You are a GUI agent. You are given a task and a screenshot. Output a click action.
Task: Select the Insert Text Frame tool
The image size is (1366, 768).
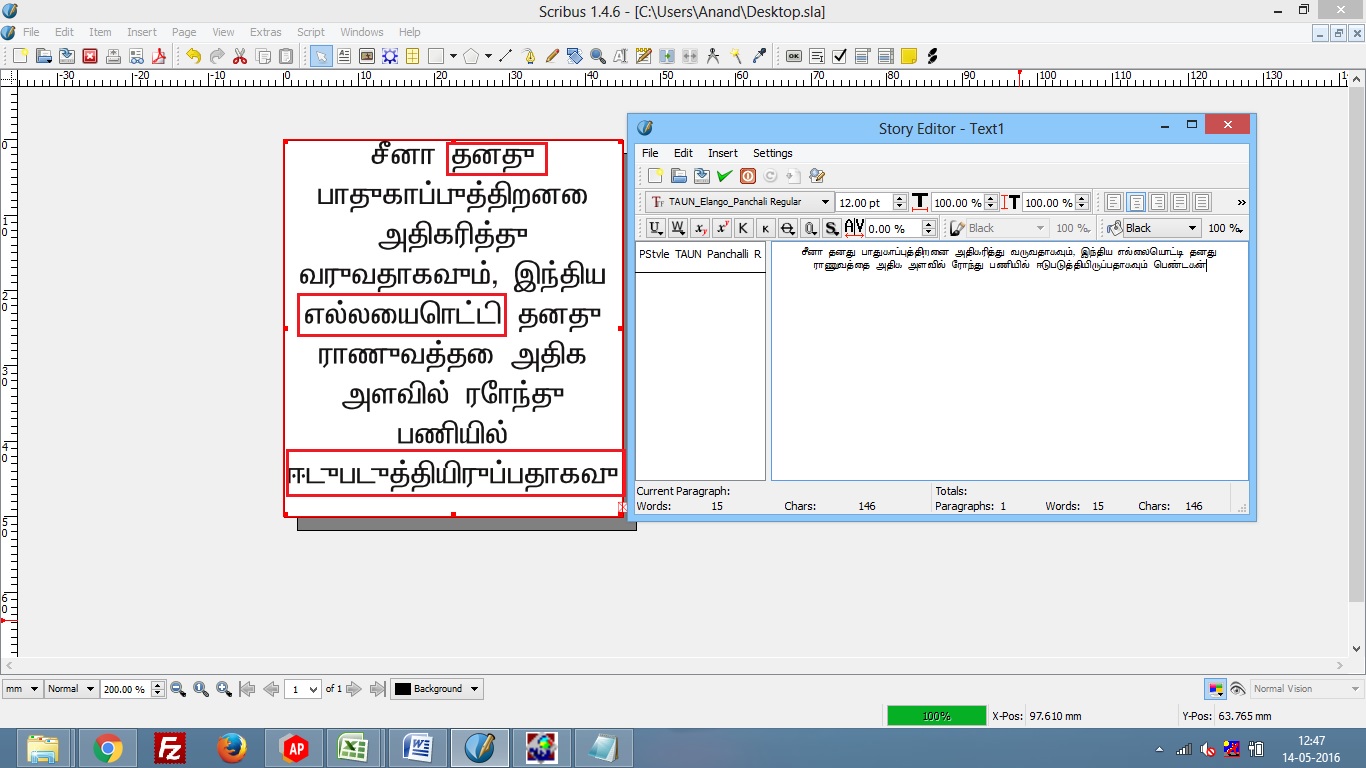(343, 56)
